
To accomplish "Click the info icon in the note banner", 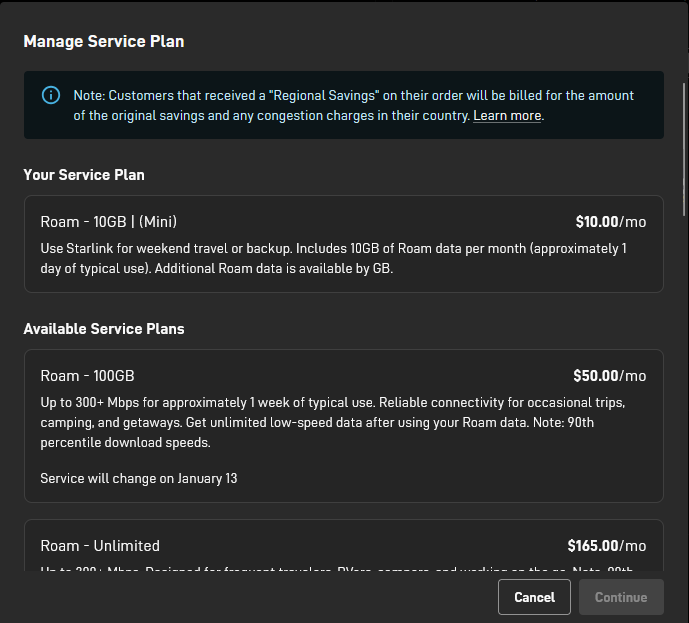I will [x=50, y=95].
